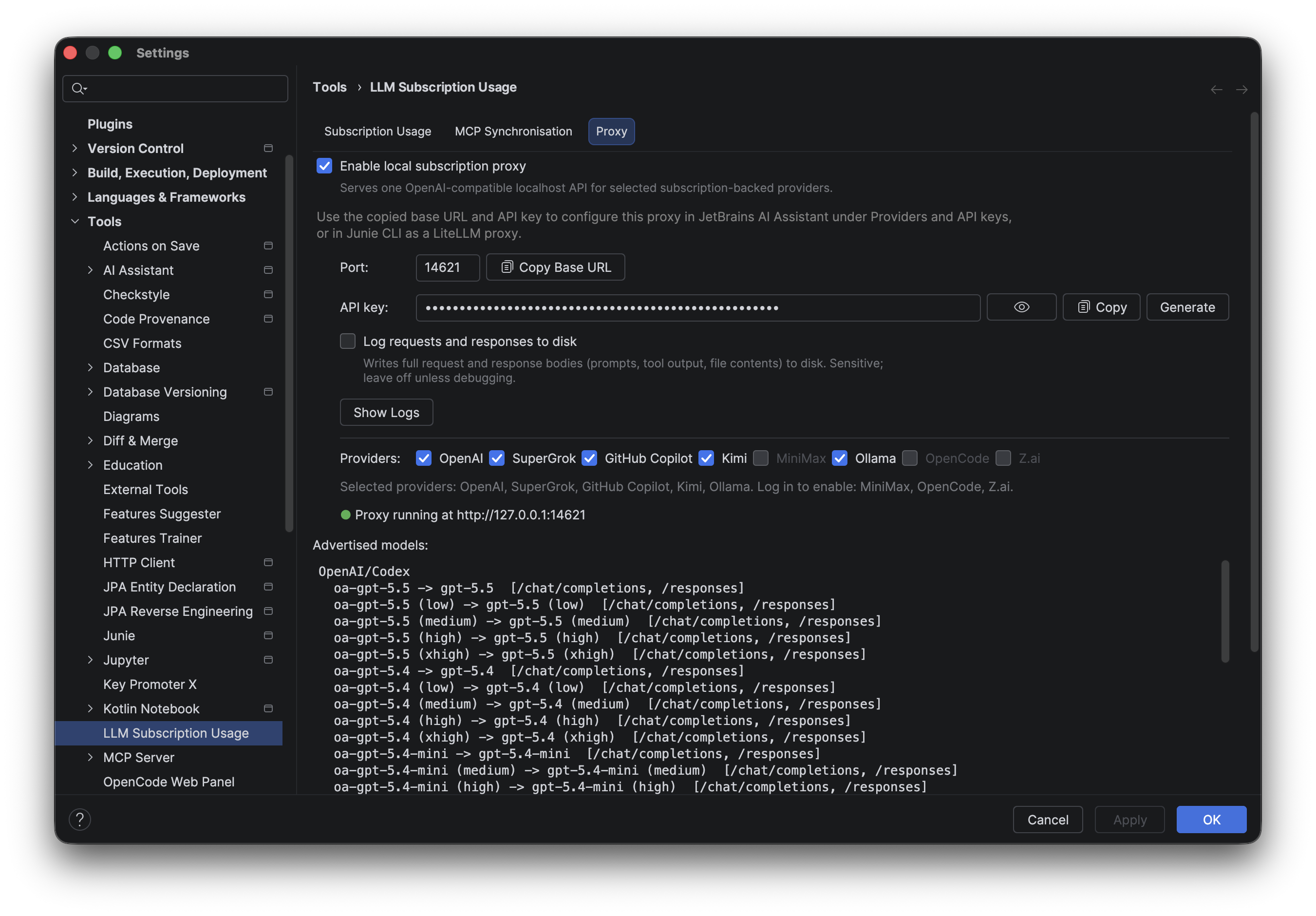This screenshot has height=916, width=1316.
Task: Uncheck the OpenAI provider
Action: (x=424, y=458)
